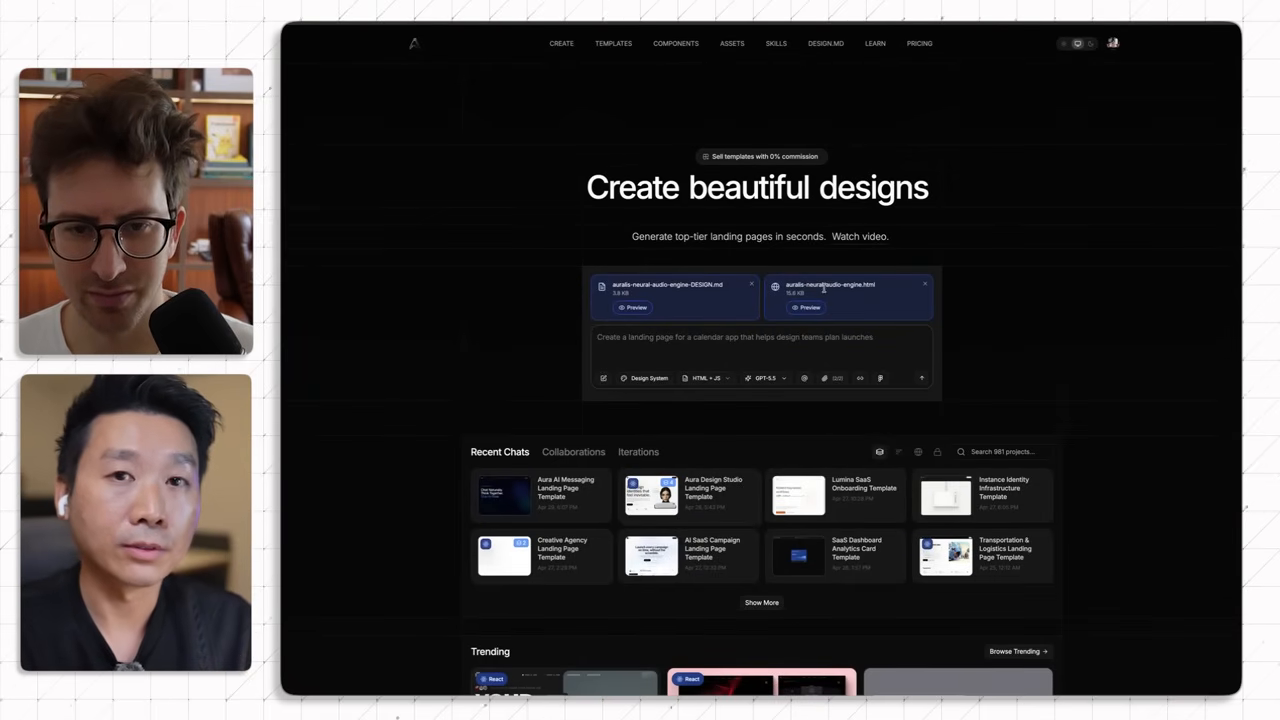This screenshot has height=720, width=1280.
Task: Open AI SaaS Campaign Landing Page thumbnail
Action: coord(651,556)
